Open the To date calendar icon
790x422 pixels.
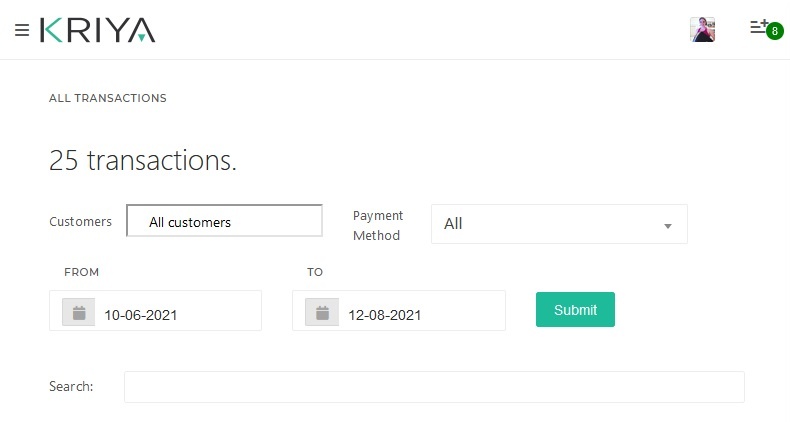point(322,312)
